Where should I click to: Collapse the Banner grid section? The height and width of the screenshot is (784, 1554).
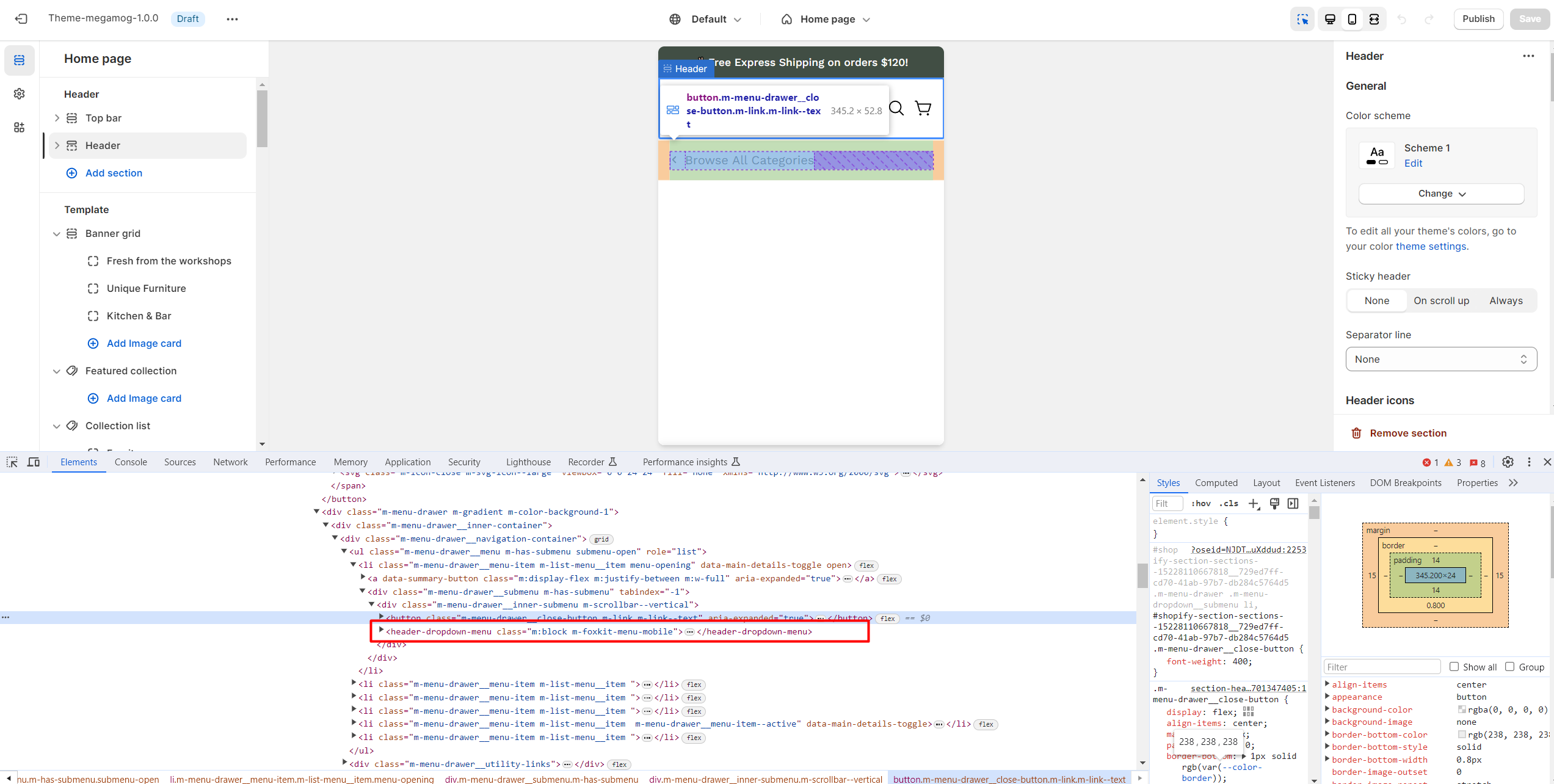pos(57,233)
